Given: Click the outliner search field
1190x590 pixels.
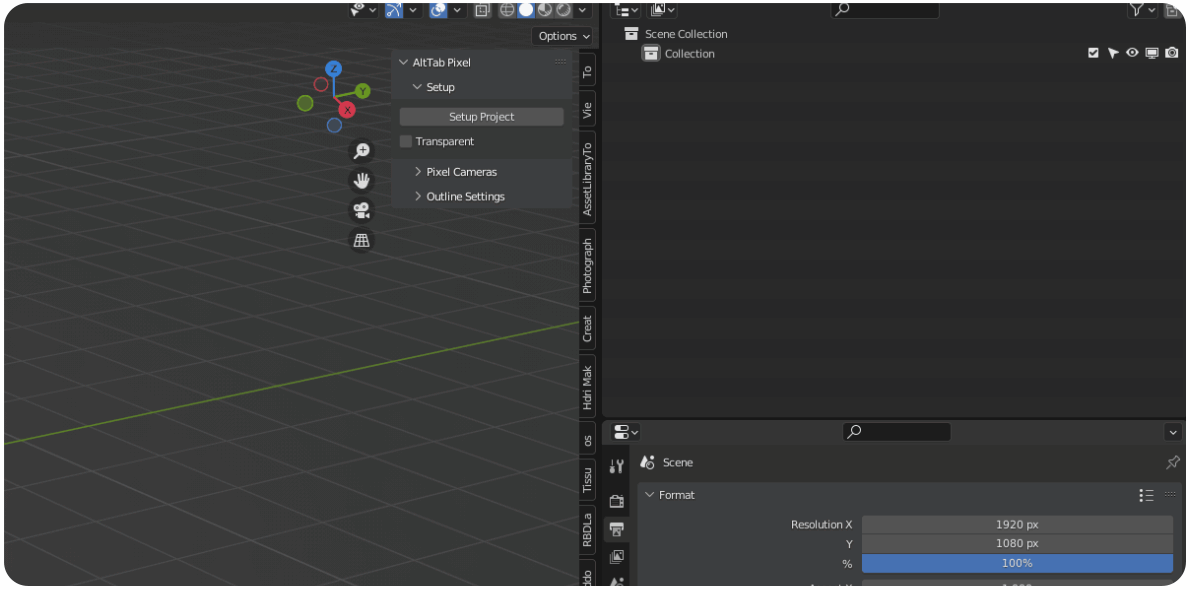Looking at the screenshot, I should click(x=885, y=9).
